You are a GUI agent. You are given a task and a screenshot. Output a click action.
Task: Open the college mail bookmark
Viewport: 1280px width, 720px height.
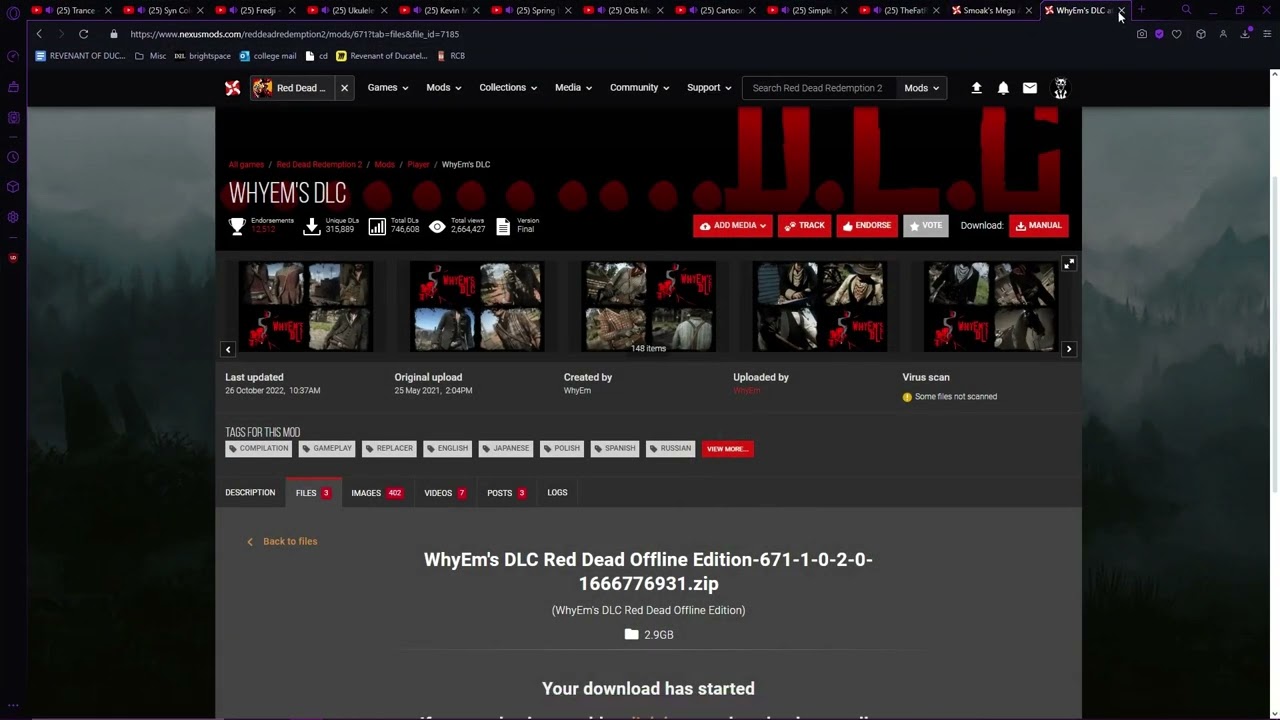click(268, 56)
